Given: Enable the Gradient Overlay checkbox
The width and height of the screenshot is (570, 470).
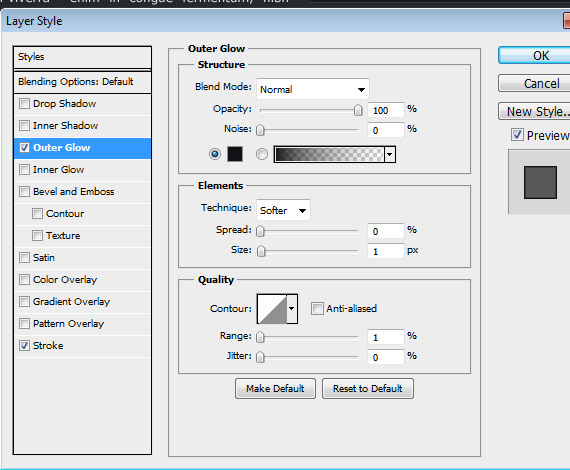Looking at the screenshot, I should tap(24, 302).
